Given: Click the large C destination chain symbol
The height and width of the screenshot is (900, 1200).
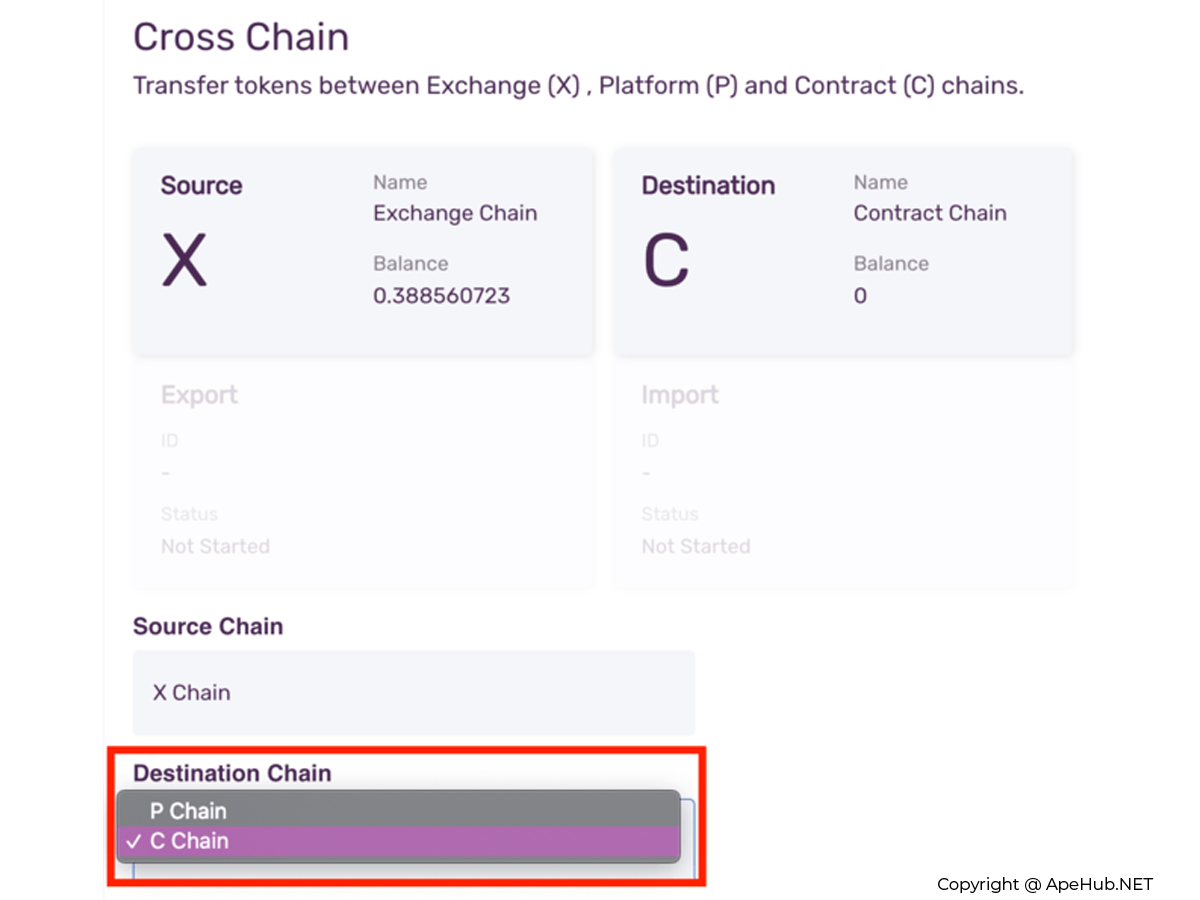Looking at the screenshot, I should point(666,260).
